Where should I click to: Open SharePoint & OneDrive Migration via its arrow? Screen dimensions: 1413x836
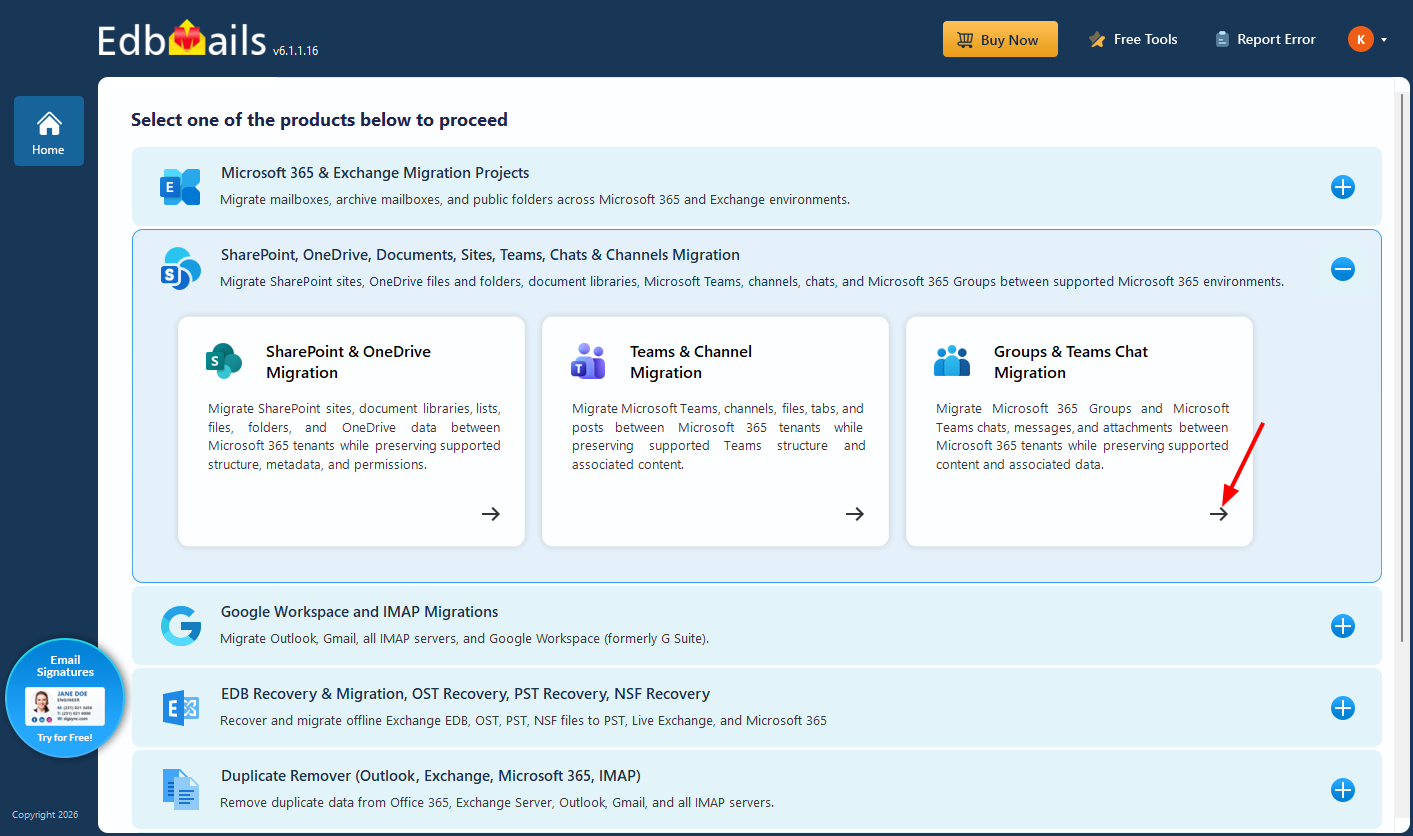[x=491, y=514]
